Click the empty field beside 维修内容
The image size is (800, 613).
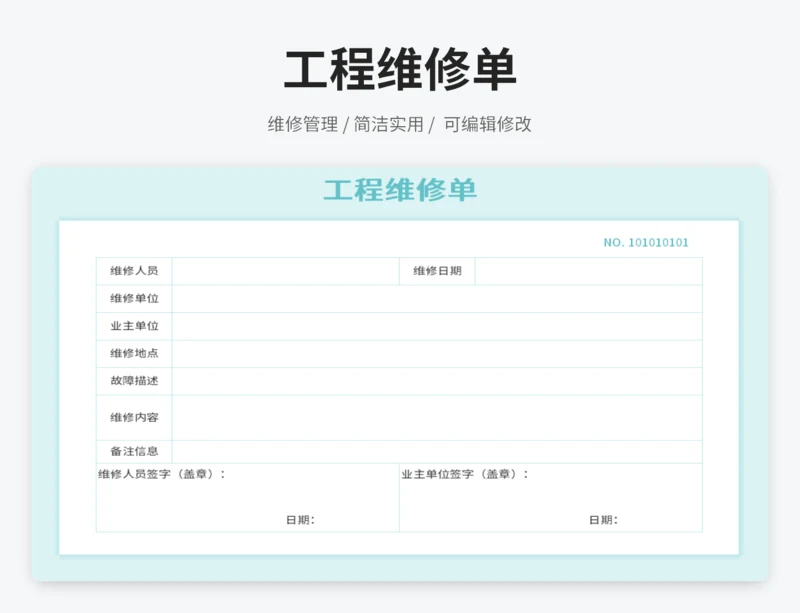click(x=437, y=418)
